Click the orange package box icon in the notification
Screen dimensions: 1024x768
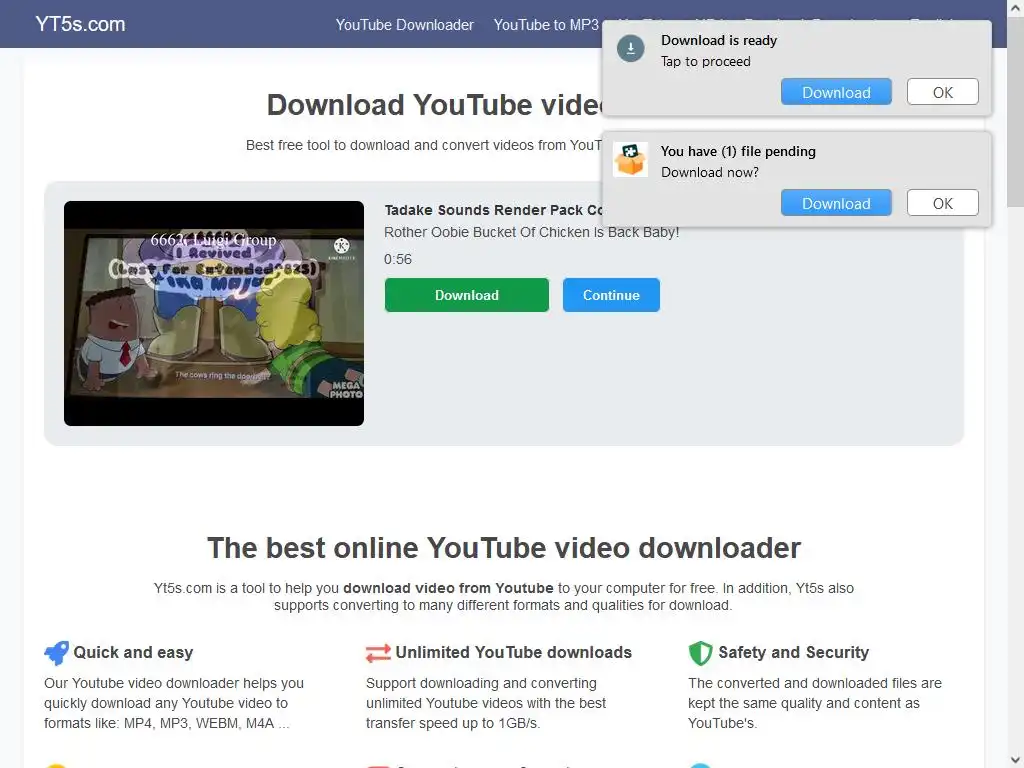point(630,159)
